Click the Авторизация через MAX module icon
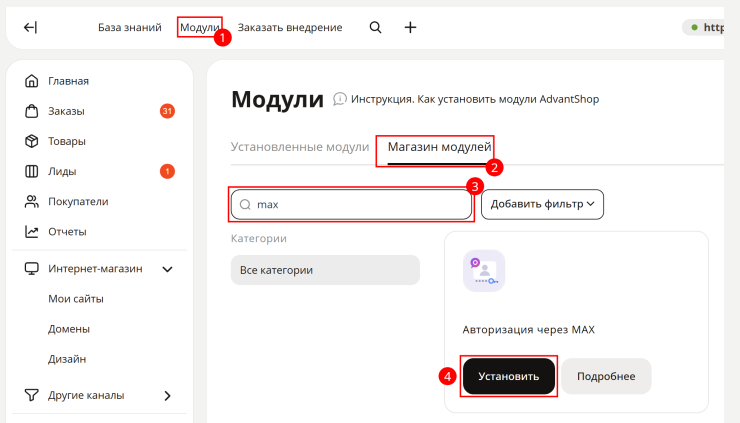Screen dimensions: 740x423 pyautogui.click(x=484, y=271)
